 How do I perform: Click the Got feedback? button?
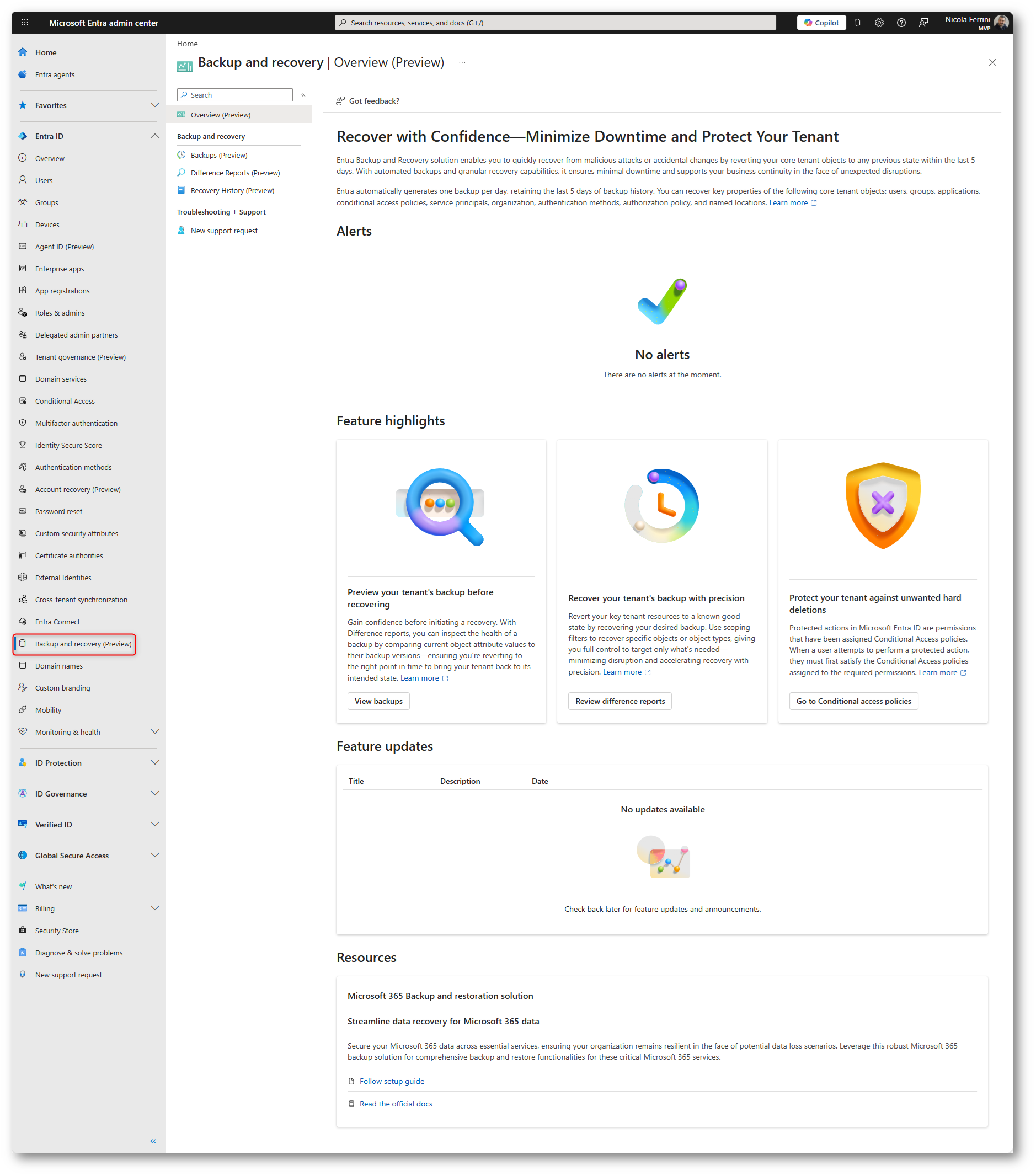click(x=368, y=101)
